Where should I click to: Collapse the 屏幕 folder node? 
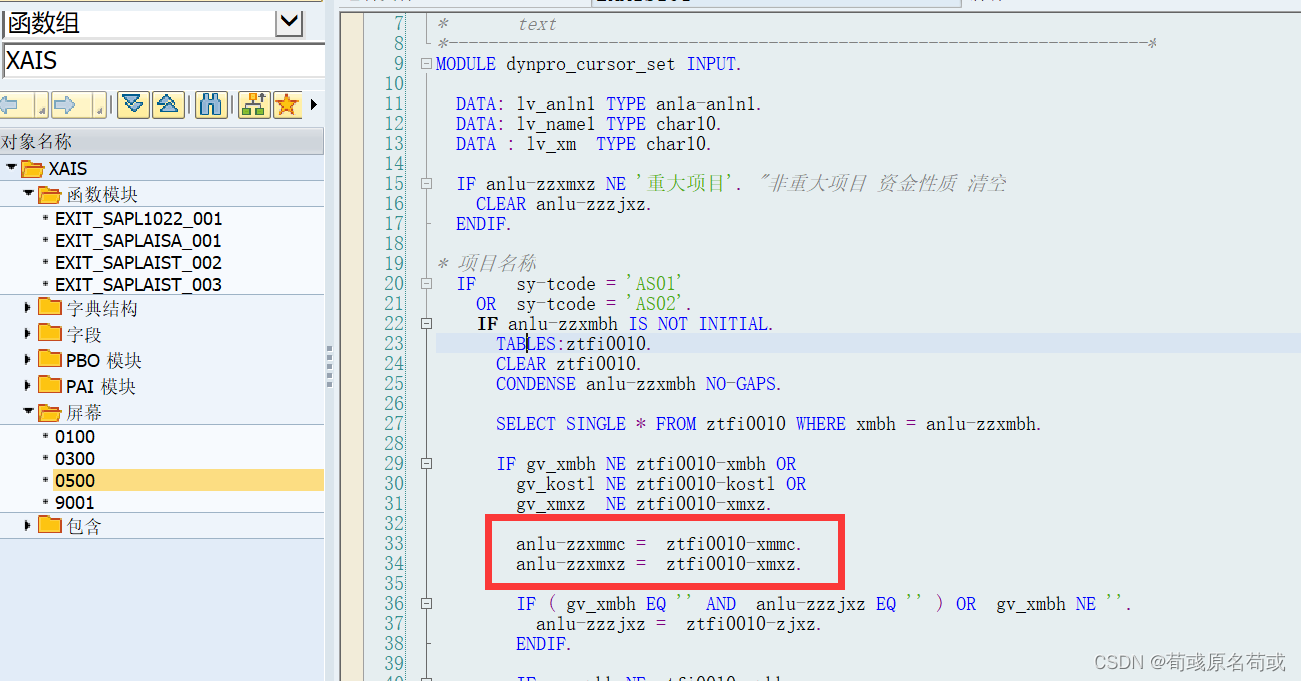(29, 411)
